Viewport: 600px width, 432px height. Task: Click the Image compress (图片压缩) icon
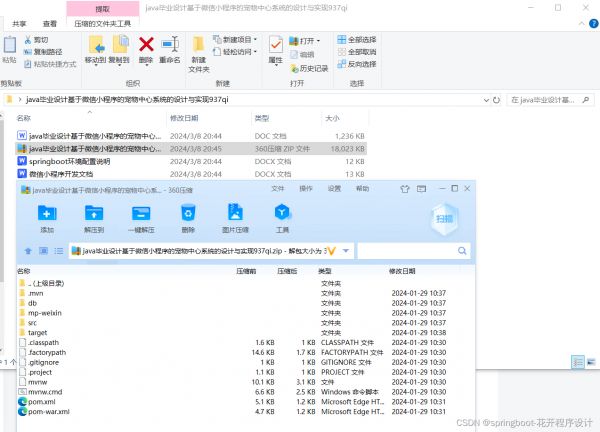click(x=235, y=212)
